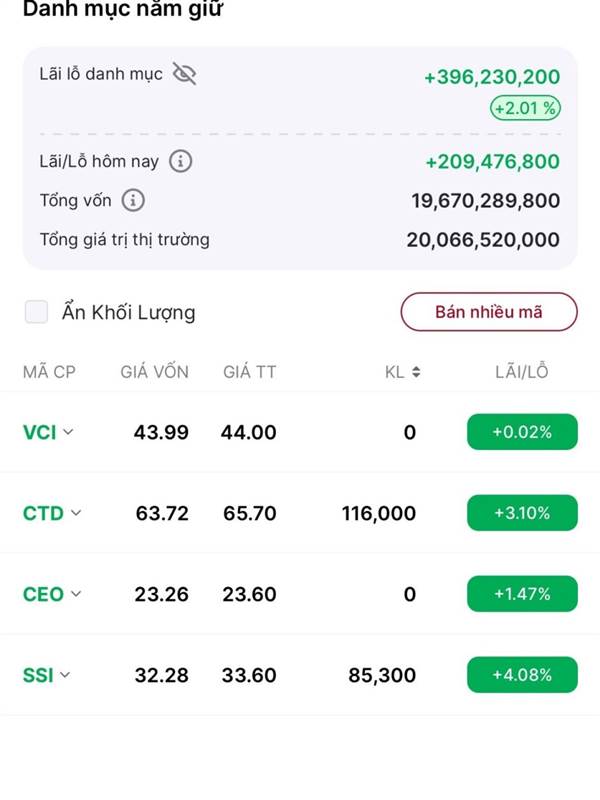
Task: Expand the SSI stock chevron
Action: tap(65, 675)
